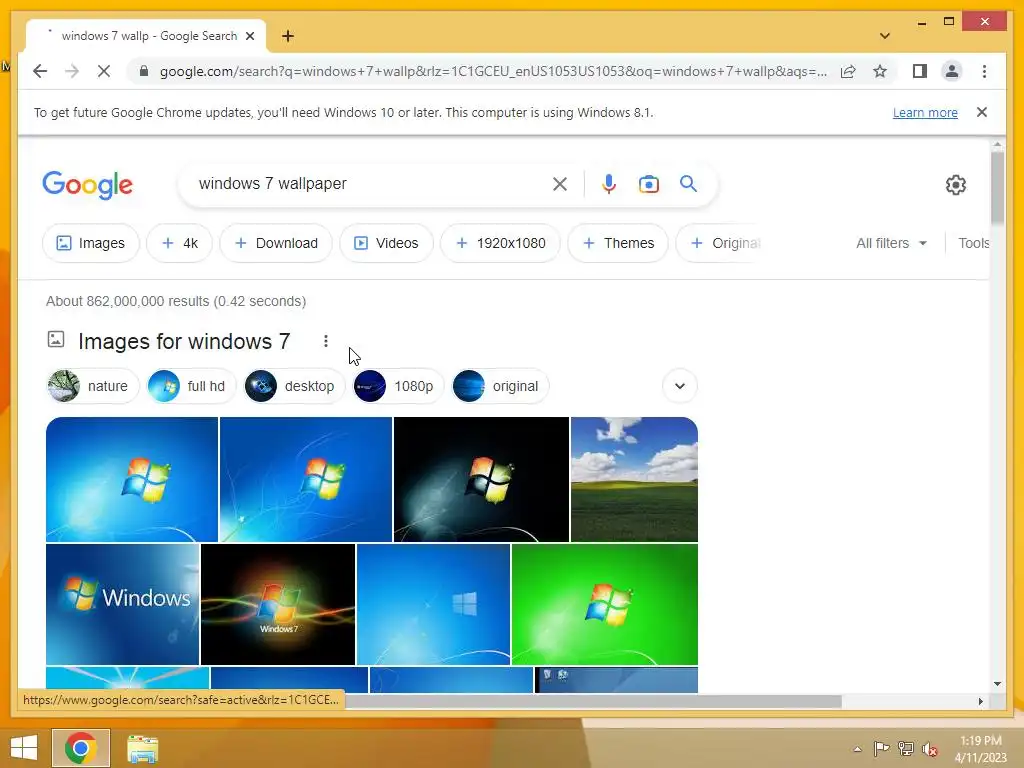1024x768 pixels.
Task: Select the full hd image chip
Action: tap(191, 386)
